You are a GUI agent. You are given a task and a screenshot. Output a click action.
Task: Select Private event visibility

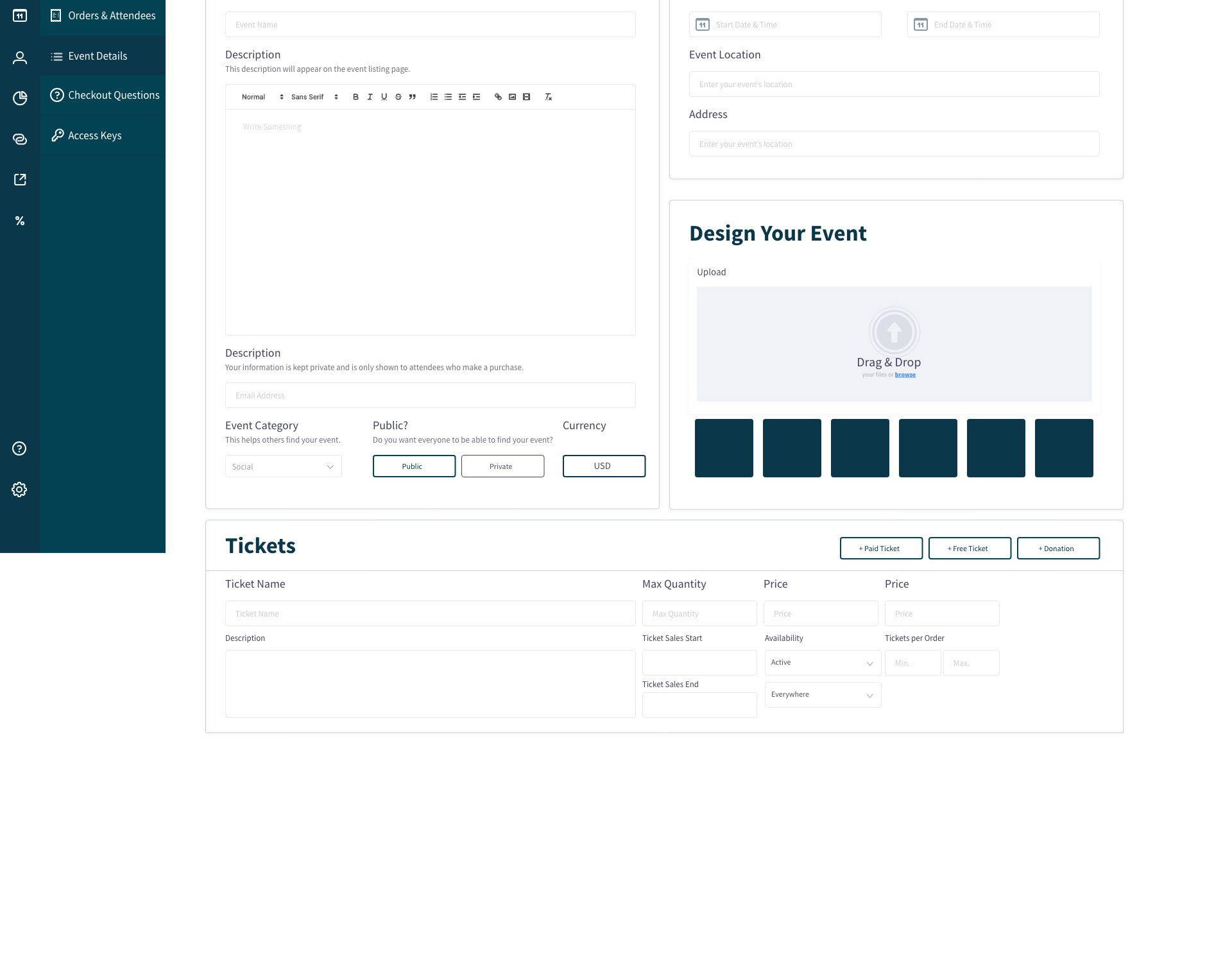(x=502, y=466)
